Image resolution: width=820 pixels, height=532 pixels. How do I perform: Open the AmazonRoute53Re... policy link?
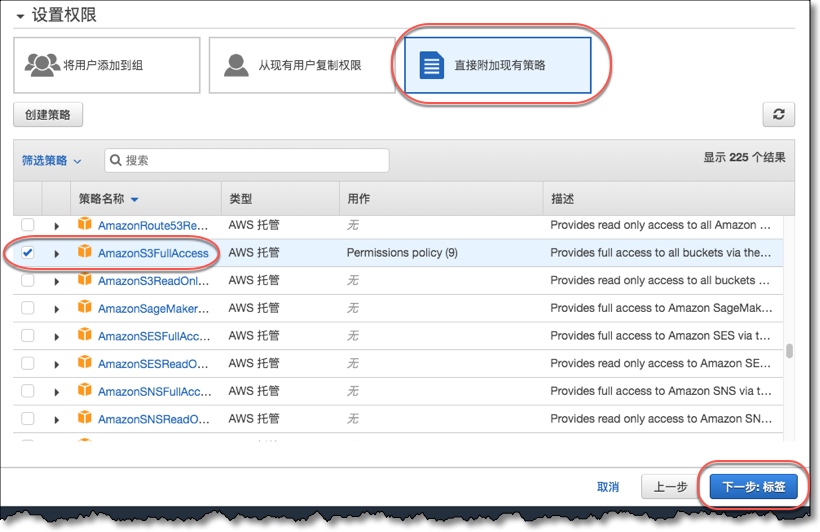click(153, 225)
